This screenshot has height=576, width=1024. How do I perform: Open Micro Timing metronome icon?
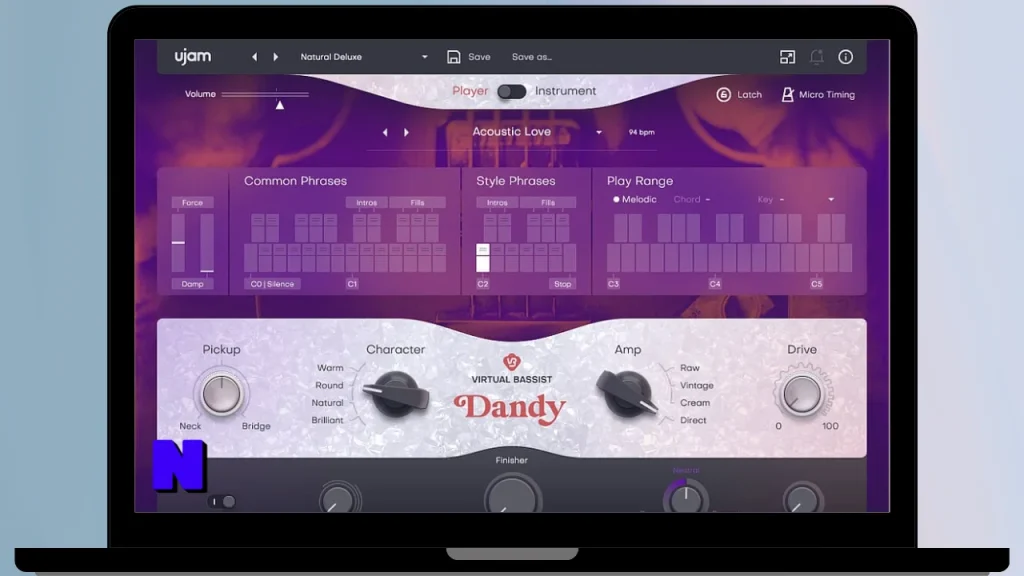coord(788,95)
